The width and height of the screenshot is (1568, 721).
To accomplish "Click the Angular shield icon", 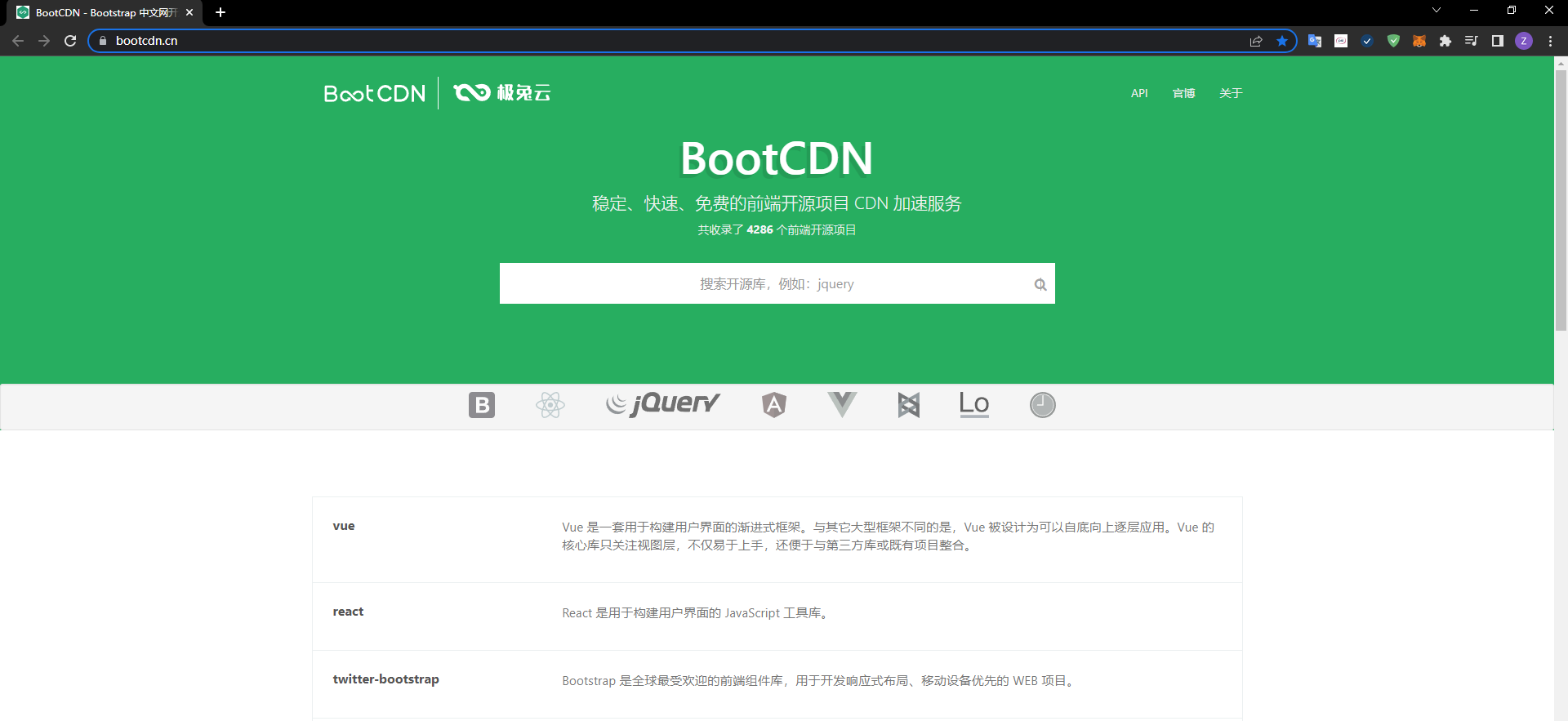I will coord(774,405).
